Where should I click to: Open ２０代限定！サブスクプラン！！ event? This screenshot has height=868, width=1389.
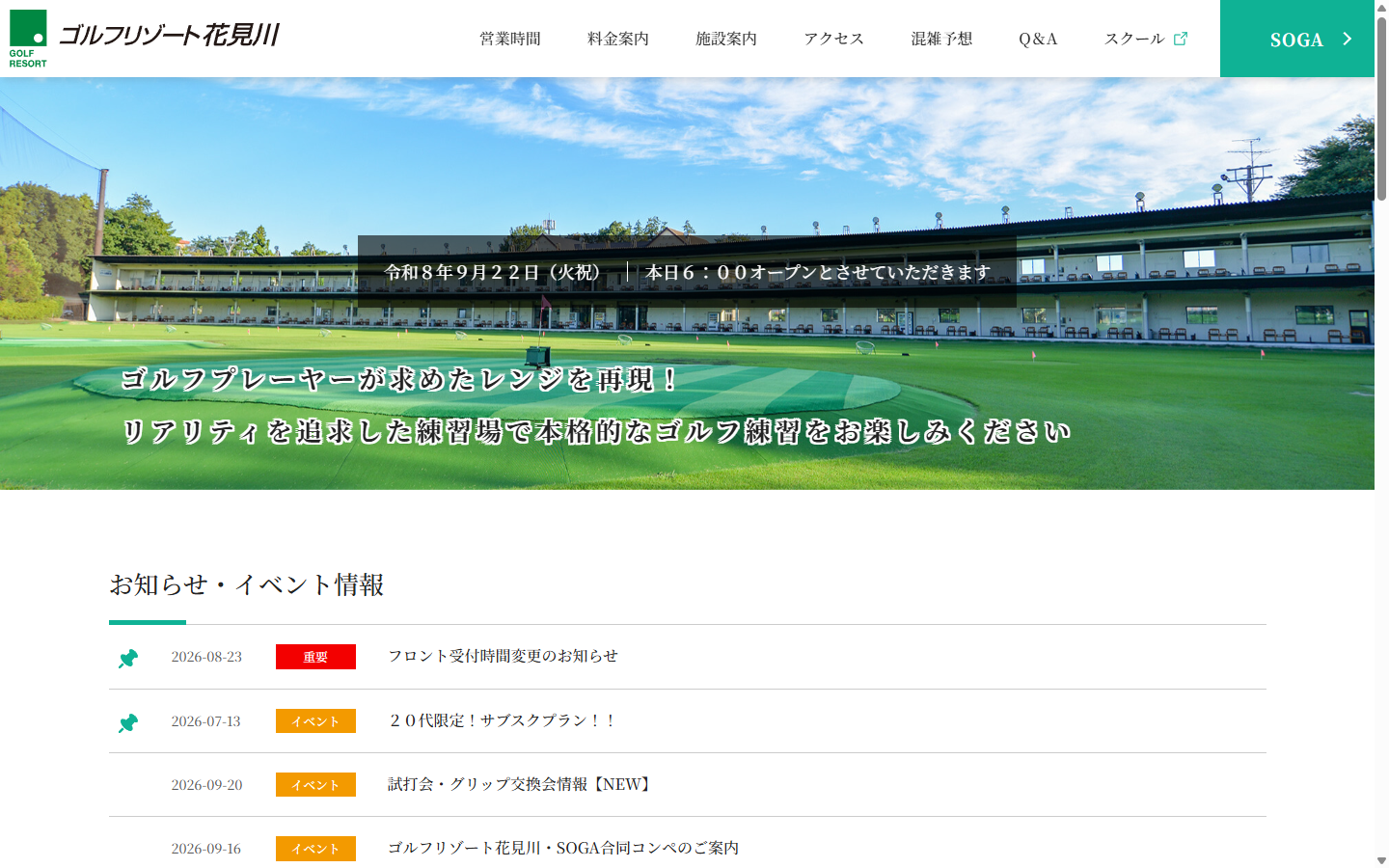(503, 720)
